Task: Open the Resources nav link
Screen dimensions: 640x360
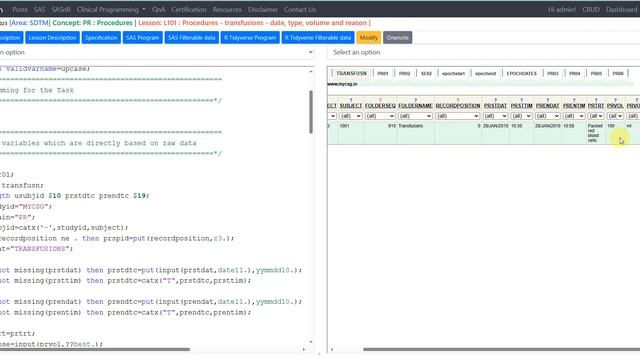Action: 227,9
